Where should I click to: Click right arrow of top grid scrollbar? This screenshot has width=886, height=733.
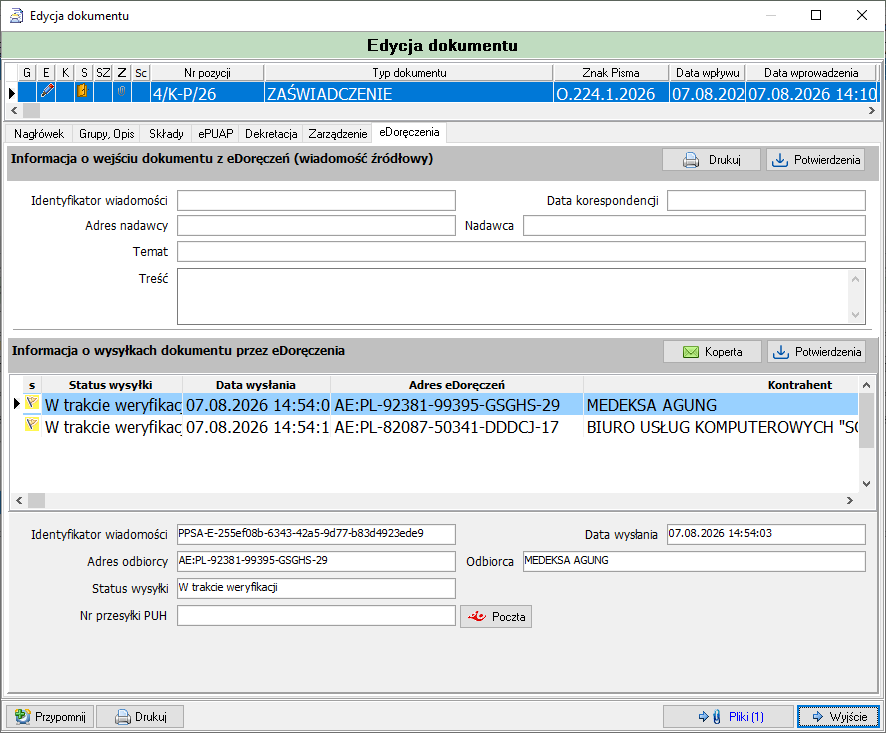pos(871,111)
